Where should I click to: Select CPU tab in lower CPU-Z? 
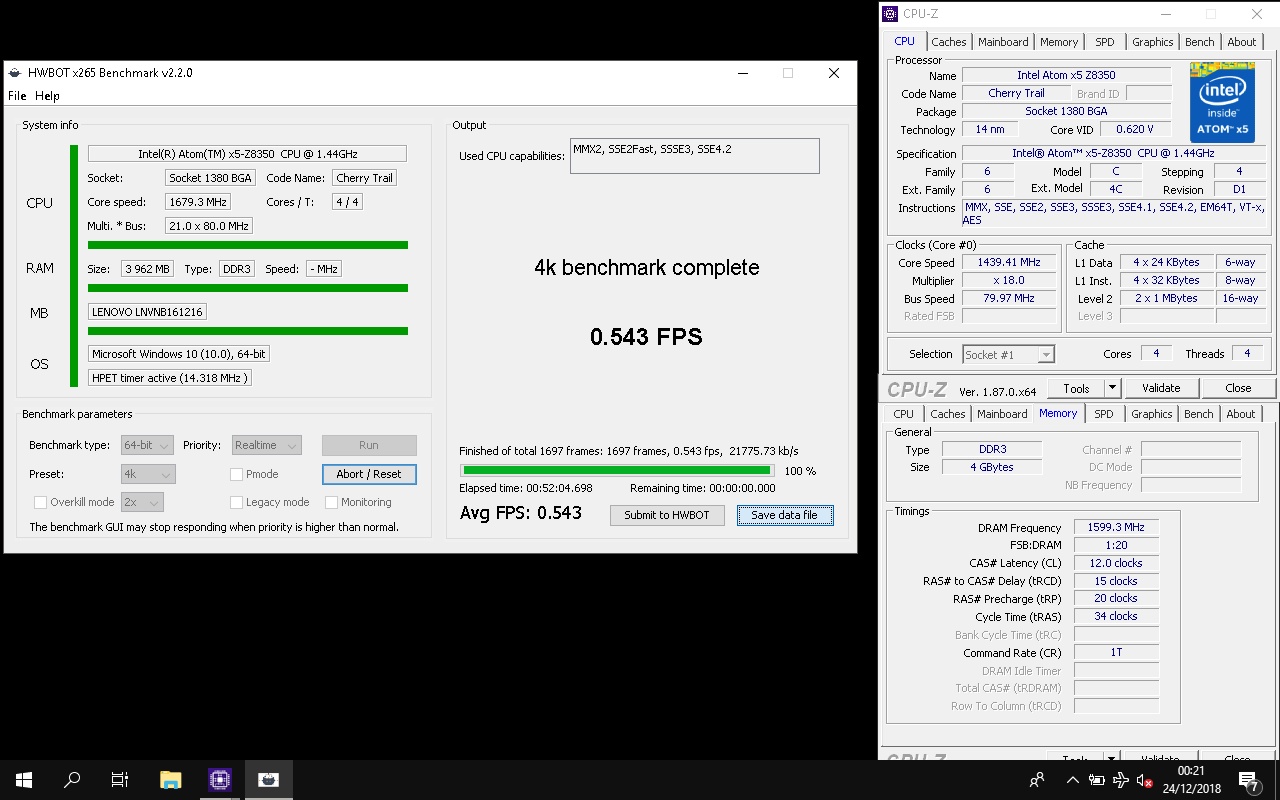click(903, 414)
